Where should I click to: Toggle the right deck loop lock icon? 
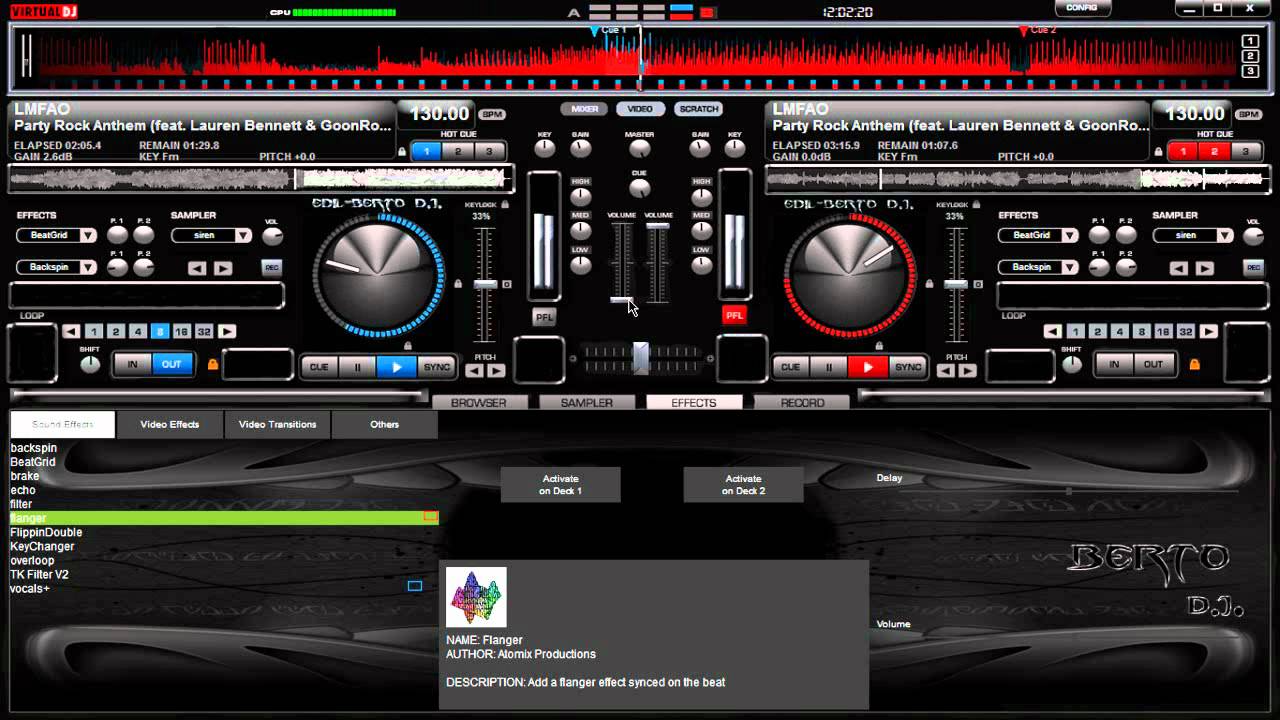coord(1194,365)
